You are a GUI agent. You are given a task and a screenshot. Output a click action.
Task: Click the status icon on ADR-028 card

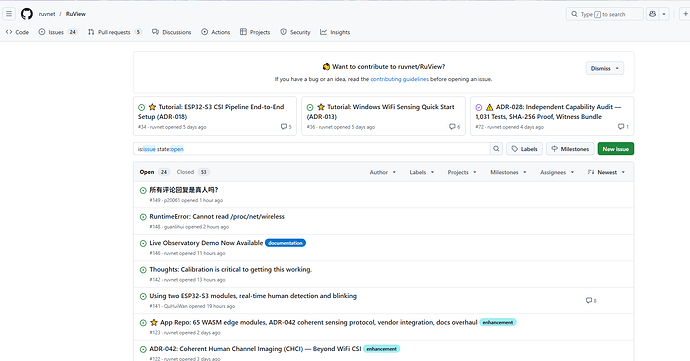[x=479, y=107]
